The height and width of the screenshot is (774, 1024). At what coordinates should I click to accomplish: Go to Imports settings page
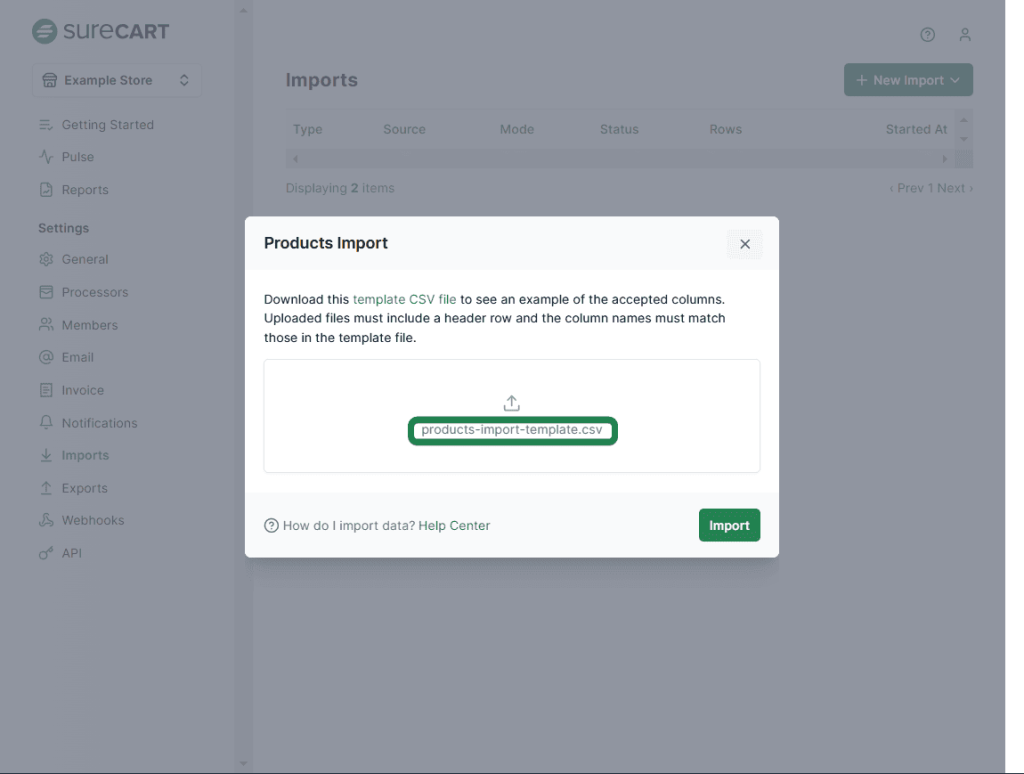85,455
